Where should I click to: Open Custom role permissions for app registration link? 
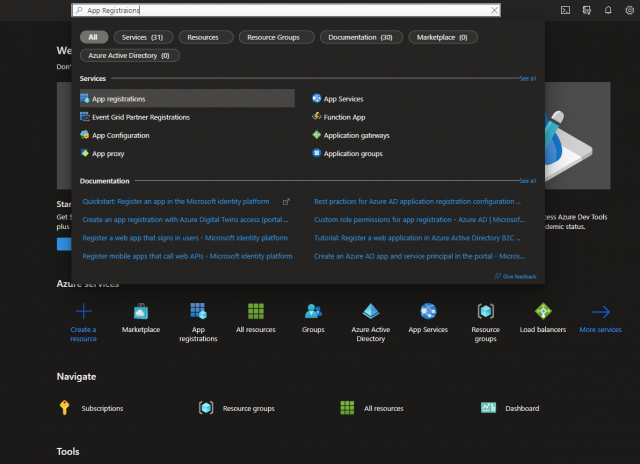click(x=420, y=220)
